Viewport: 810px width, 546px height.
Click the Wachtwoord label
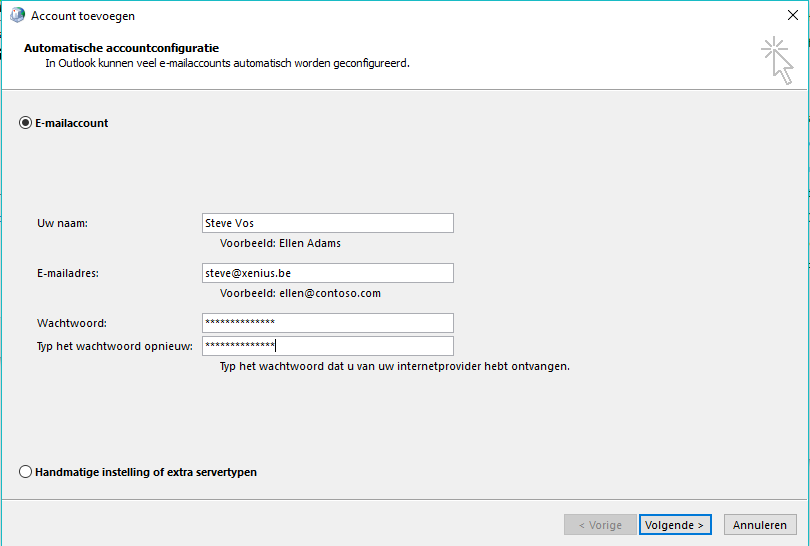click(72, 323)
